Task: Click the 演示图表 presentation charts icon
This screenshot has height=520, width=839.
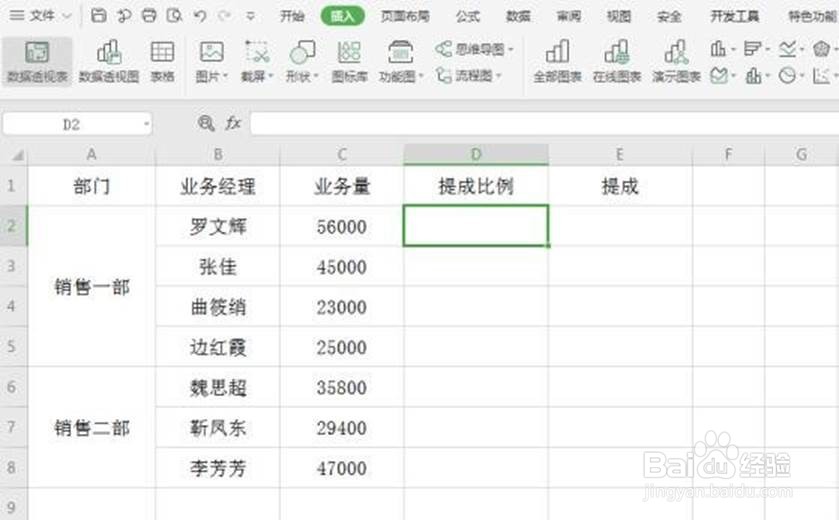Action: pos(676,62)
